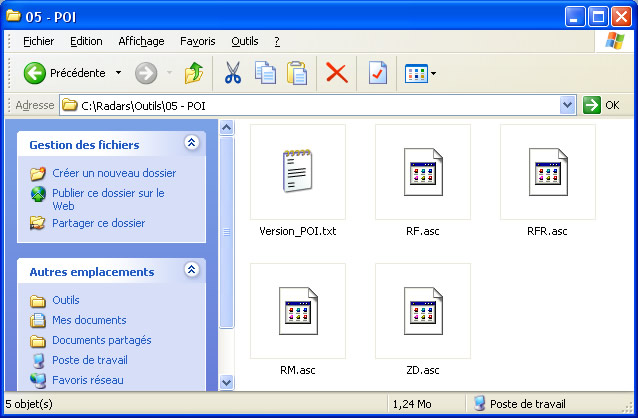The width and height of the screenshot is (638, 418).
Task: Open properties with the checkmark page icon
Action: tap(377, 73)
